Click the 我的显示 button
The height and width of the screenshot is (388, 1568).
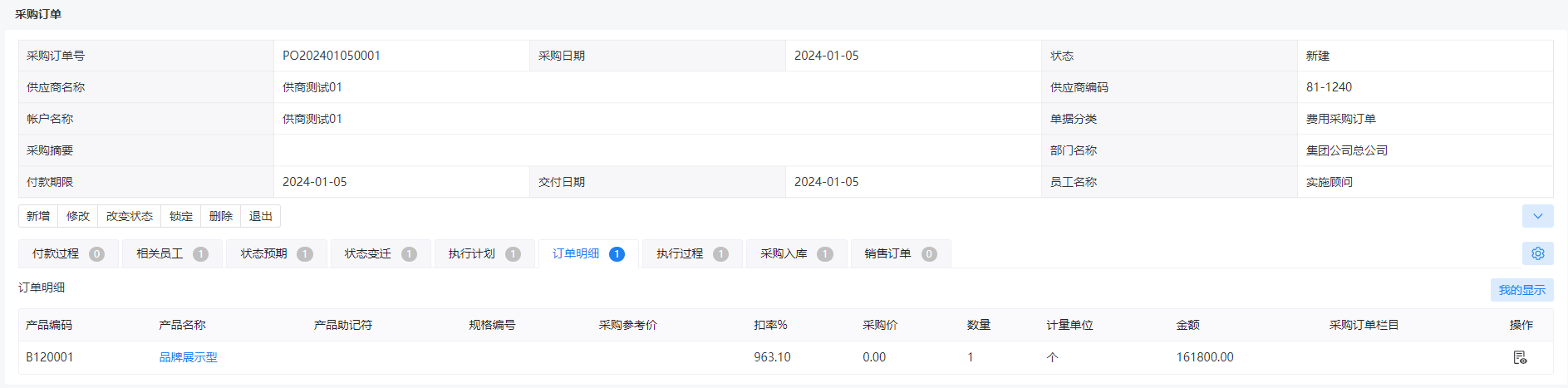pos(1521,290)
